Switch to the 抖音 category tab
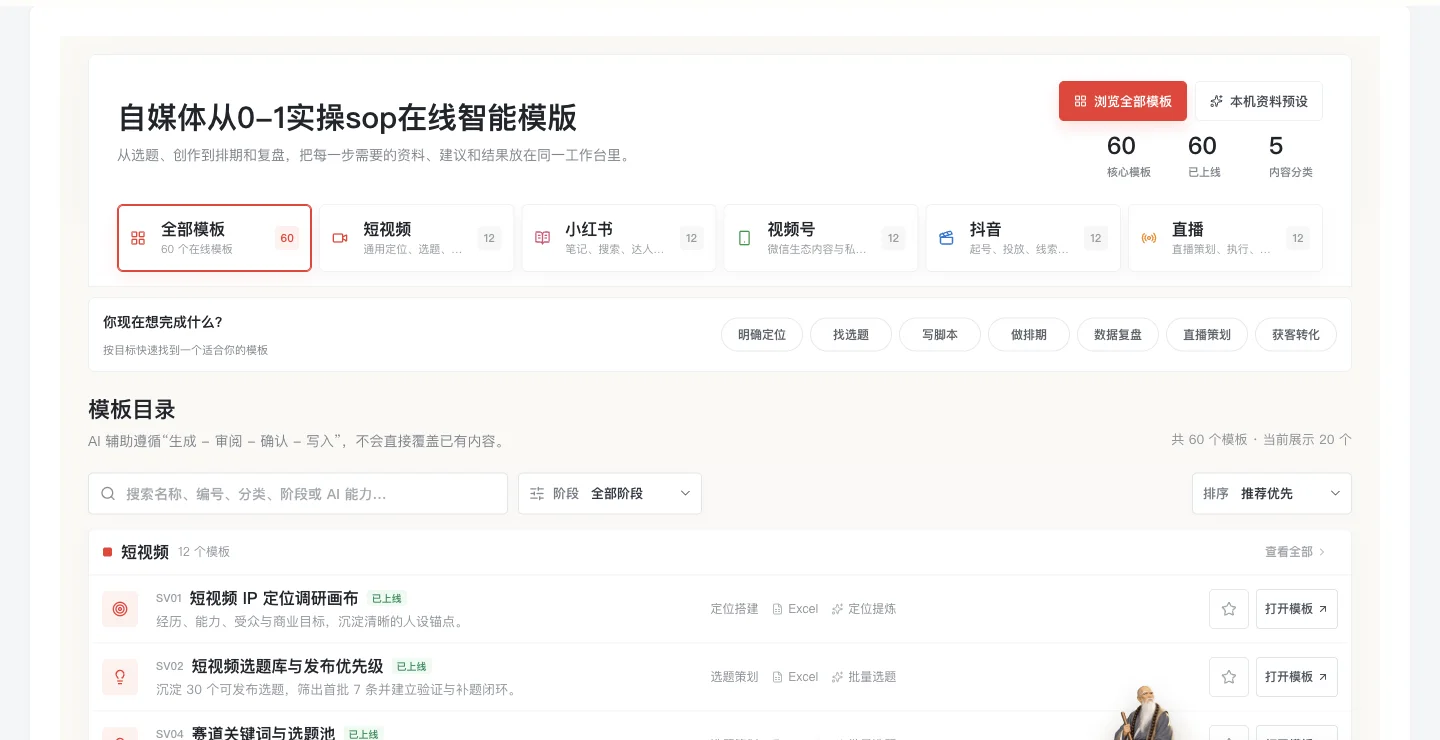This screenshot has height=740, width=1440. click(x=1023, y=238)
